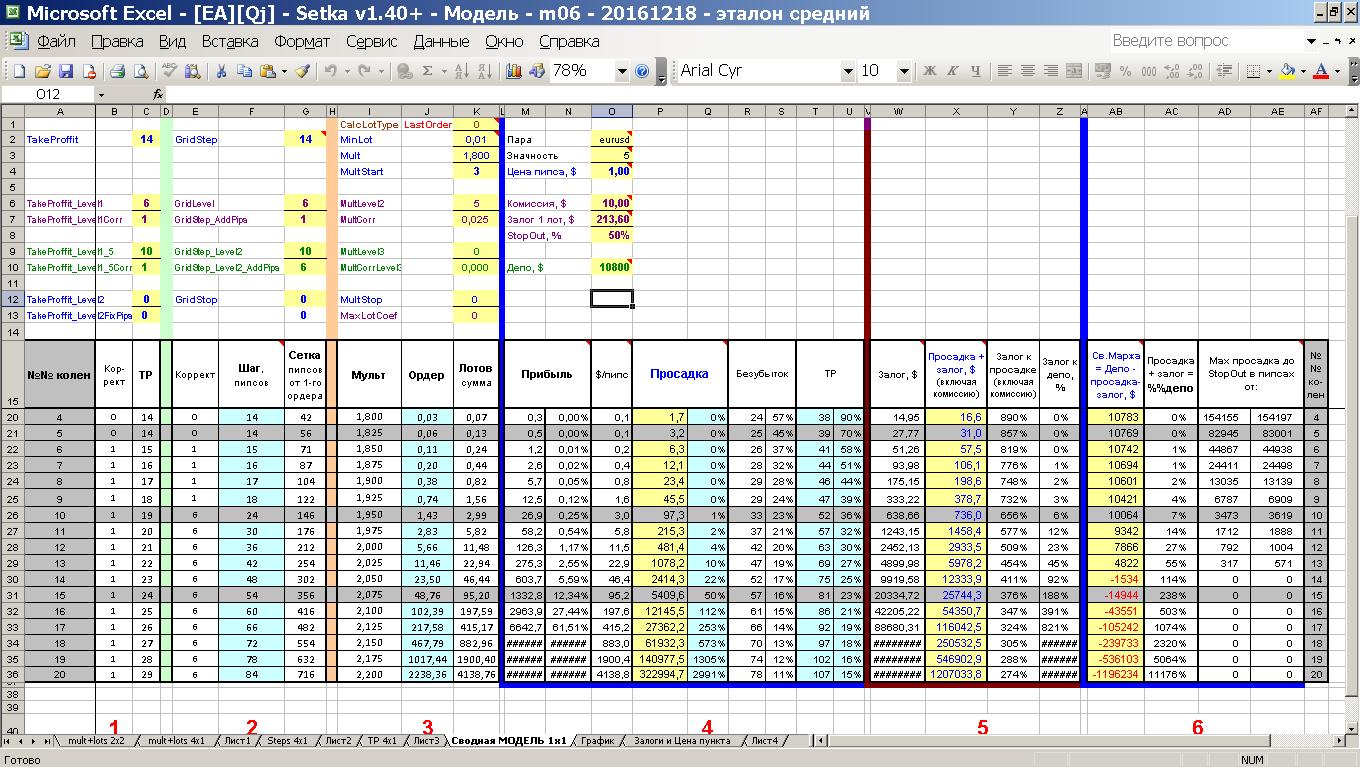Open the 78% zoom dropdown
The height and width of the screenshot is (768, 1360).
621,71
